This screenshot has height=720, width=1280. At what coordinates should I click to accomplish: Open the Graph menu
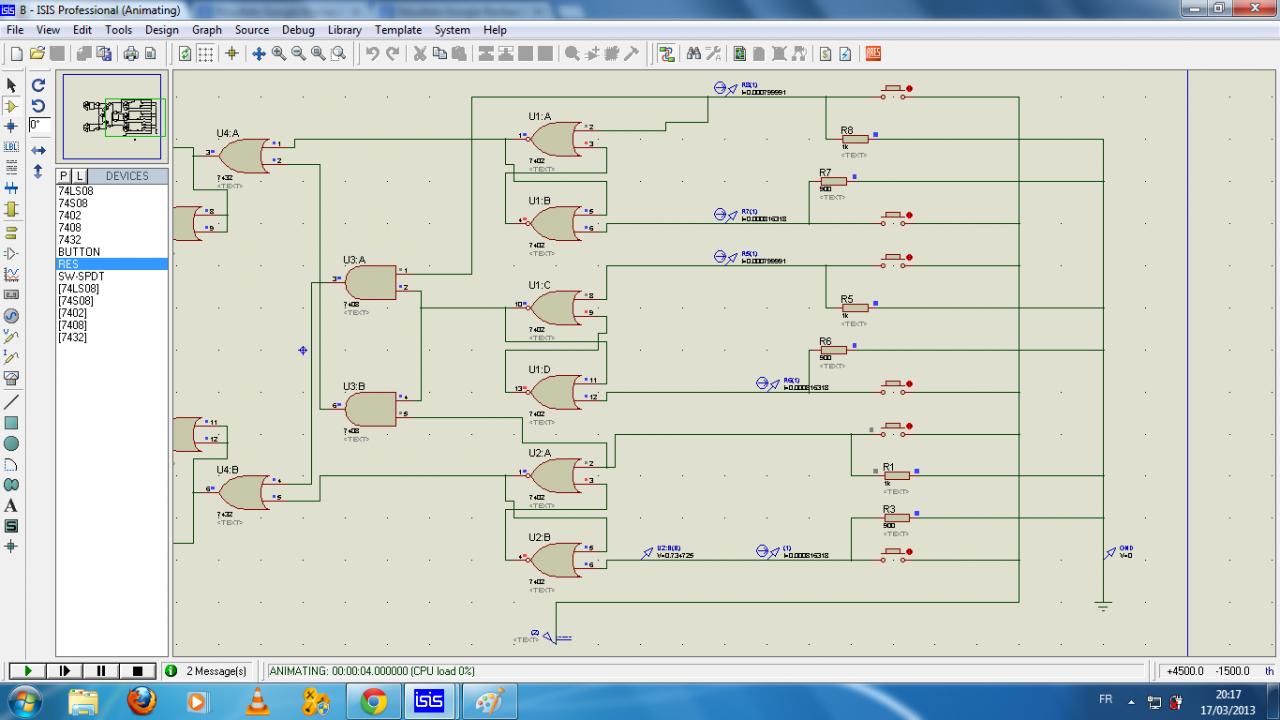tap(207, 30)
